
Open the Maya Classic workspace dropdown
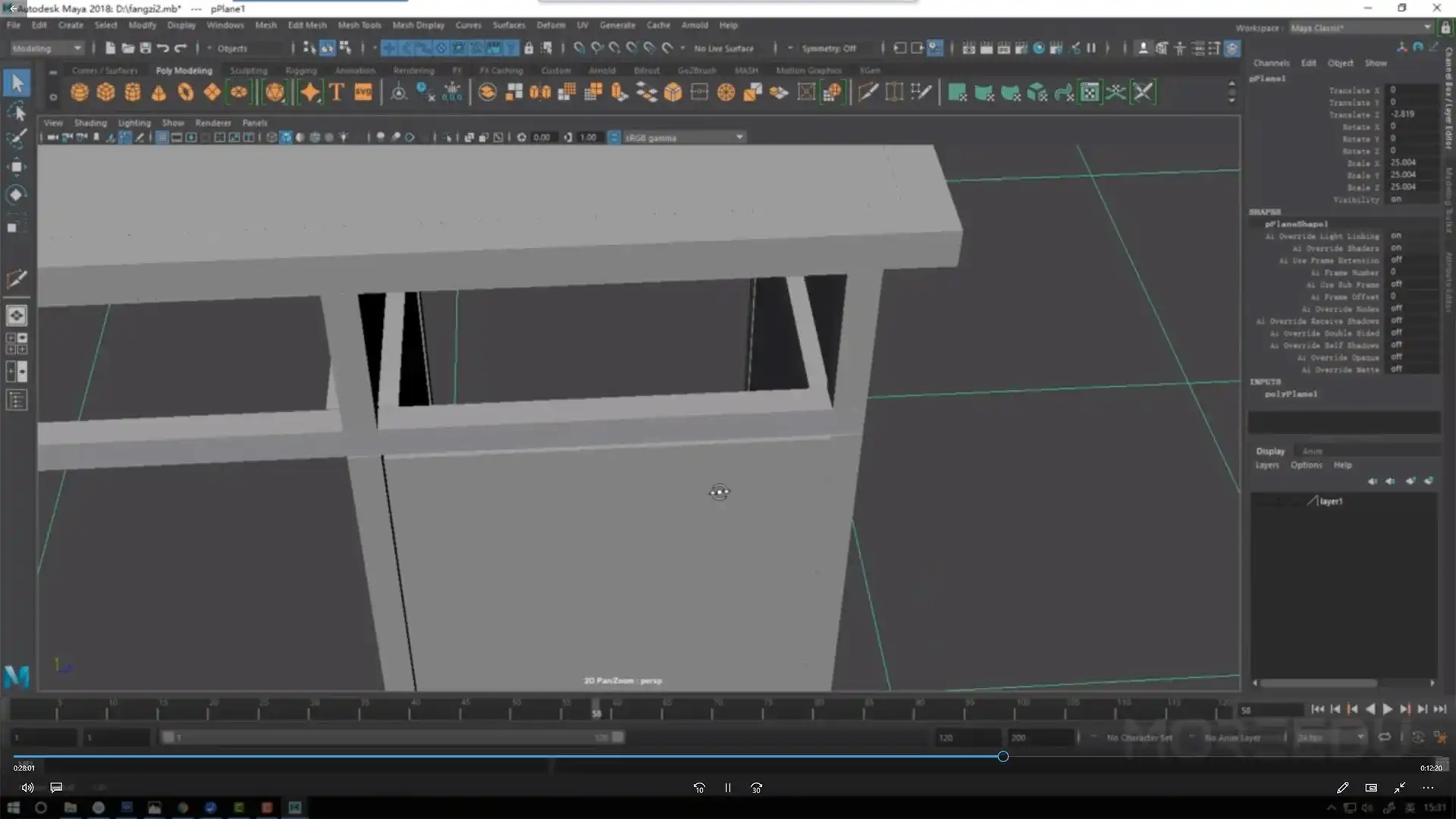[x=1359, y=27]
